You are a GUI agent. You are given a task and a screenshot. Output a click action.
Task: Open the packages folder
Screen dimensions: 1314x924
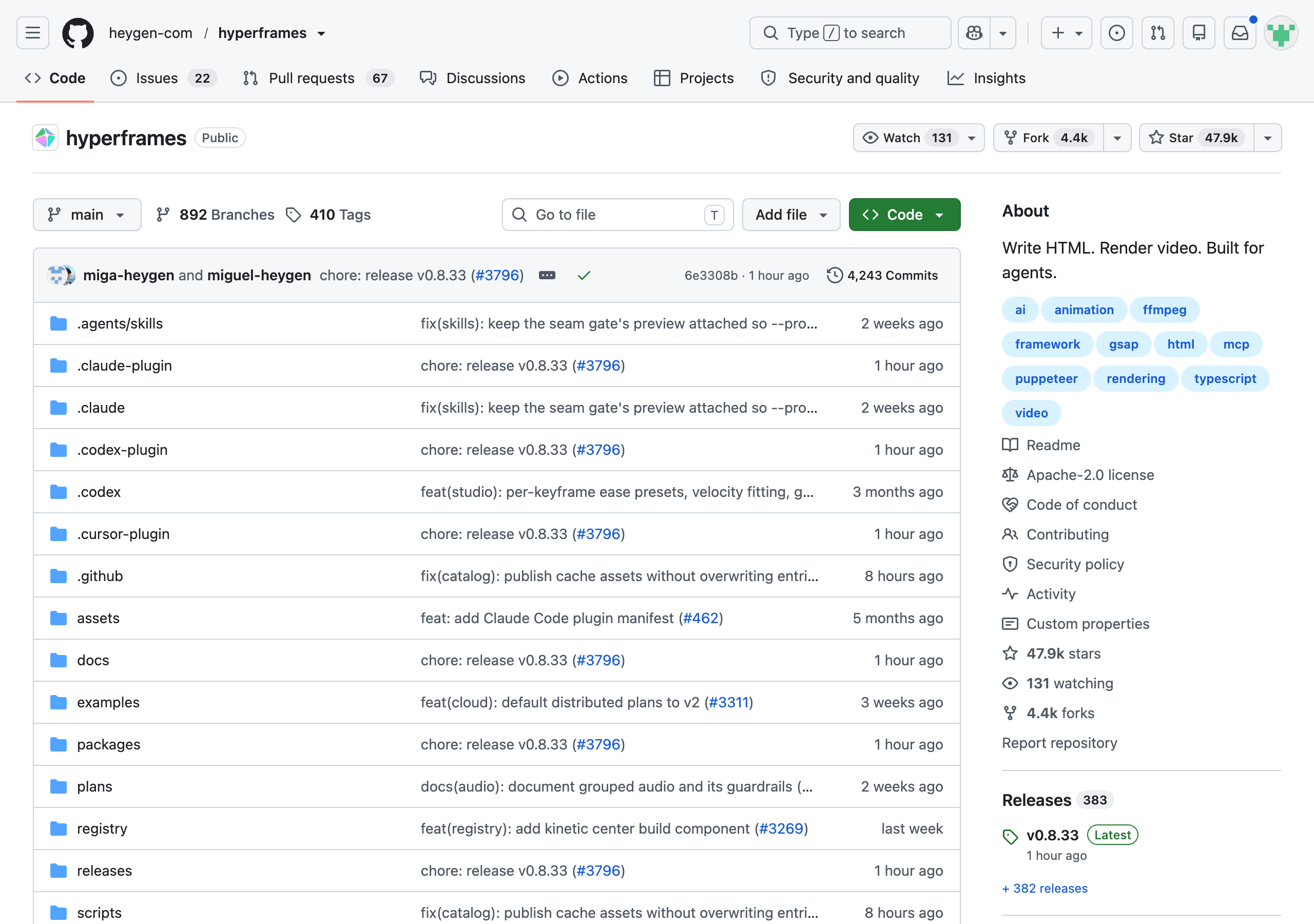click(108, 744)
